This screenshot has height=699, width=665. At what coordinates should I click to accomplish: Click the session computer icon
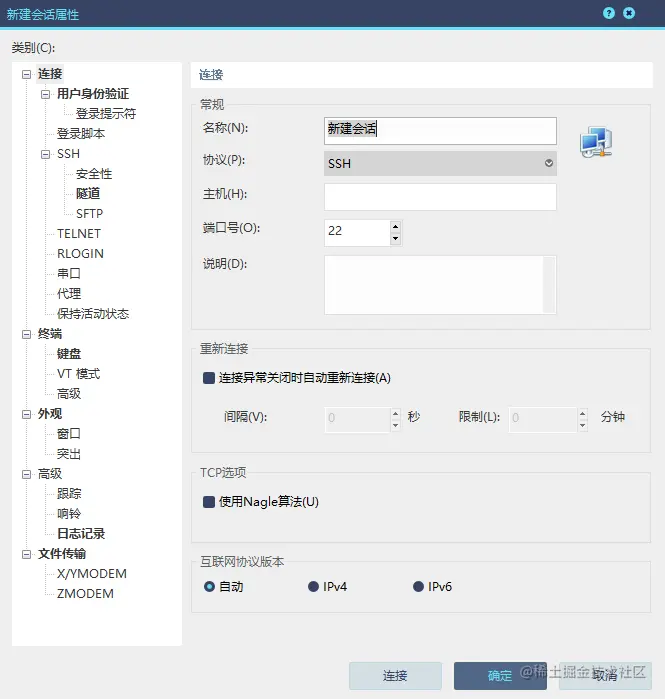pos(596,142)
